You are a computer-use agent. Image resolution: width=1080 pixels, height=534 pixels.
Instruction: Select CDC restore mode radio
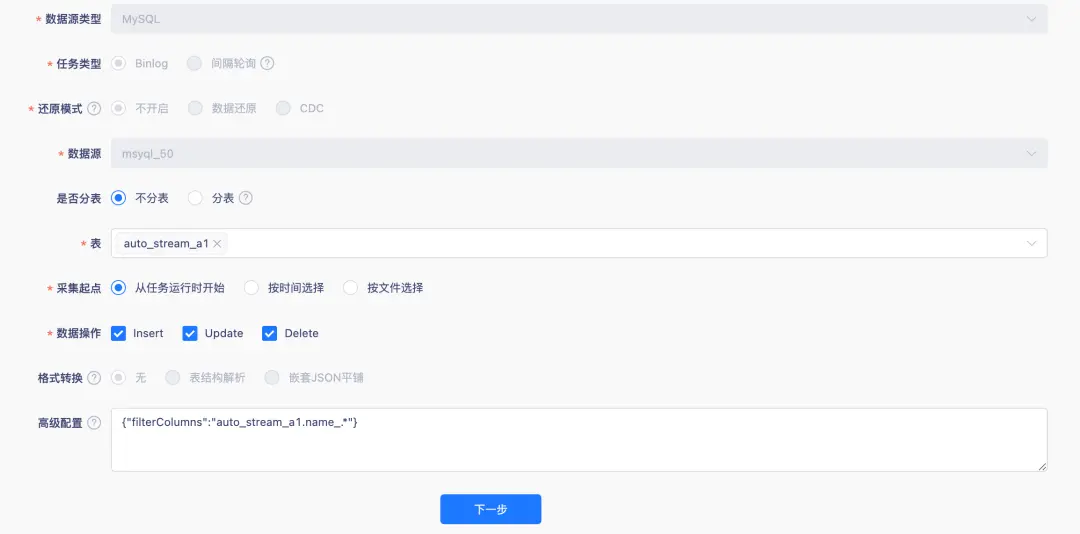point(283,109)
